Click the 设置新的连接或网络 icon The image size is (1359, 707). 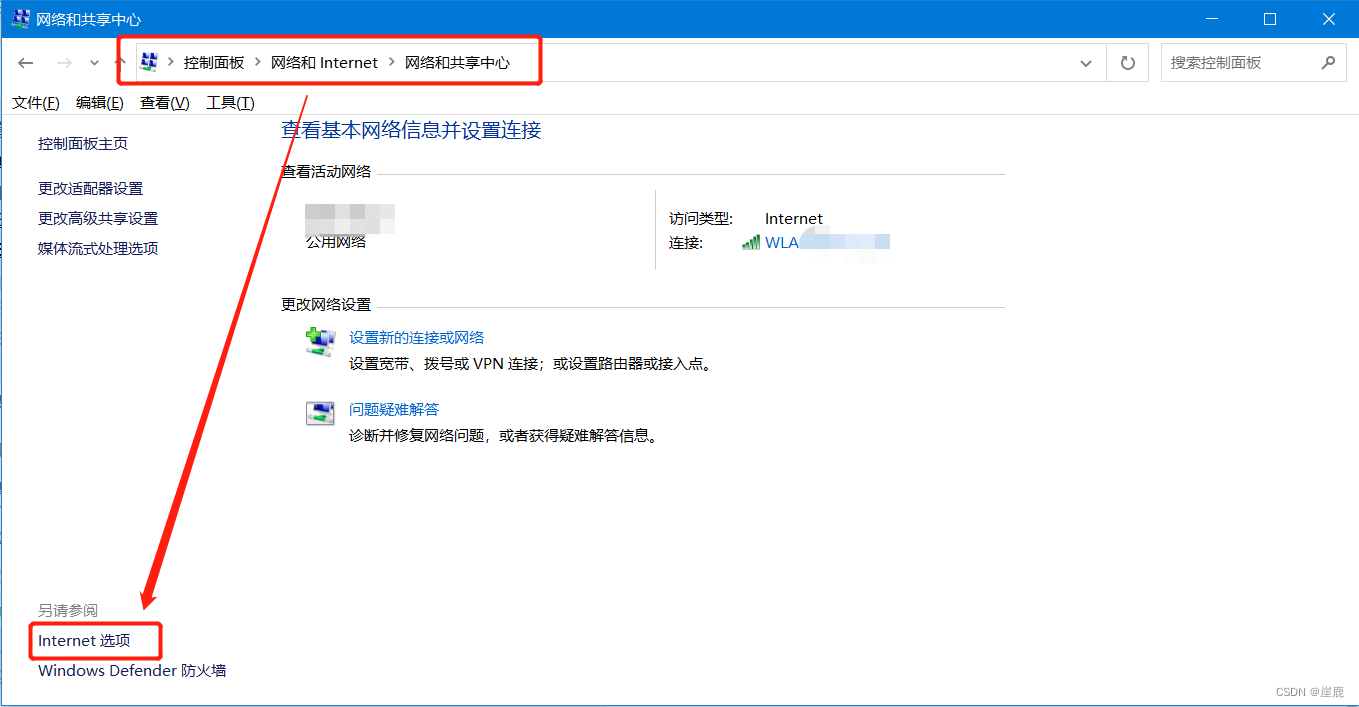(320, 342)
